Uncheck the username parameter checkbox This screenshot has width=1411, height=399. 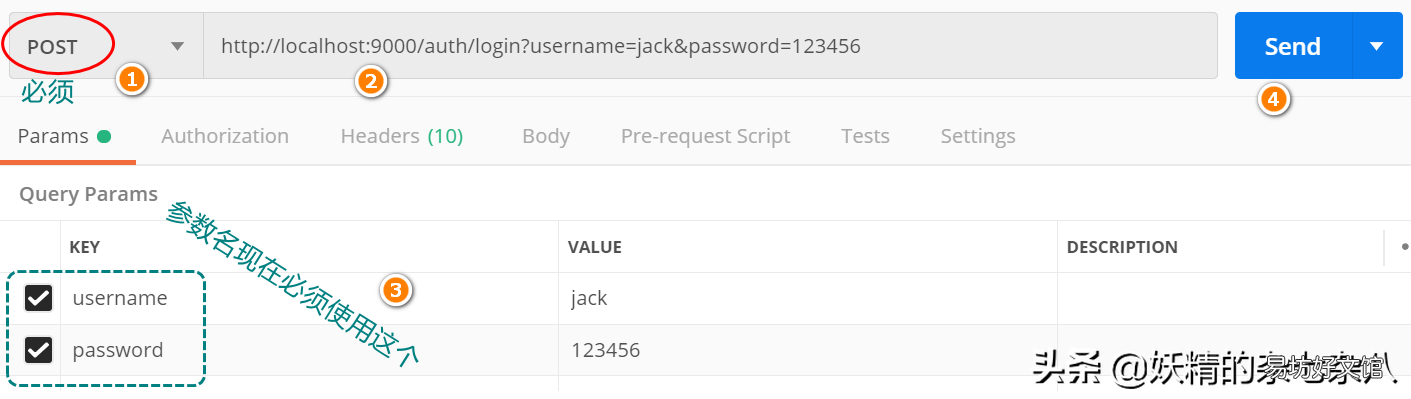[x=38, y=298]
